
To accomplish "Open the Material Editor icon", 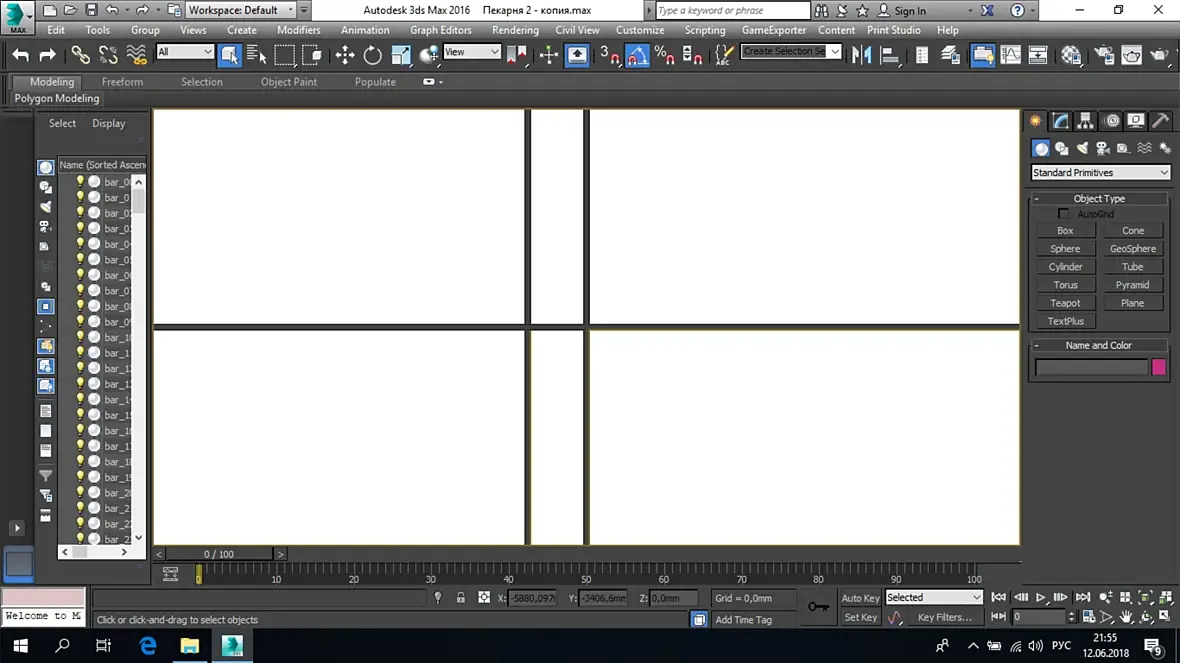I will coord(1071,55).
